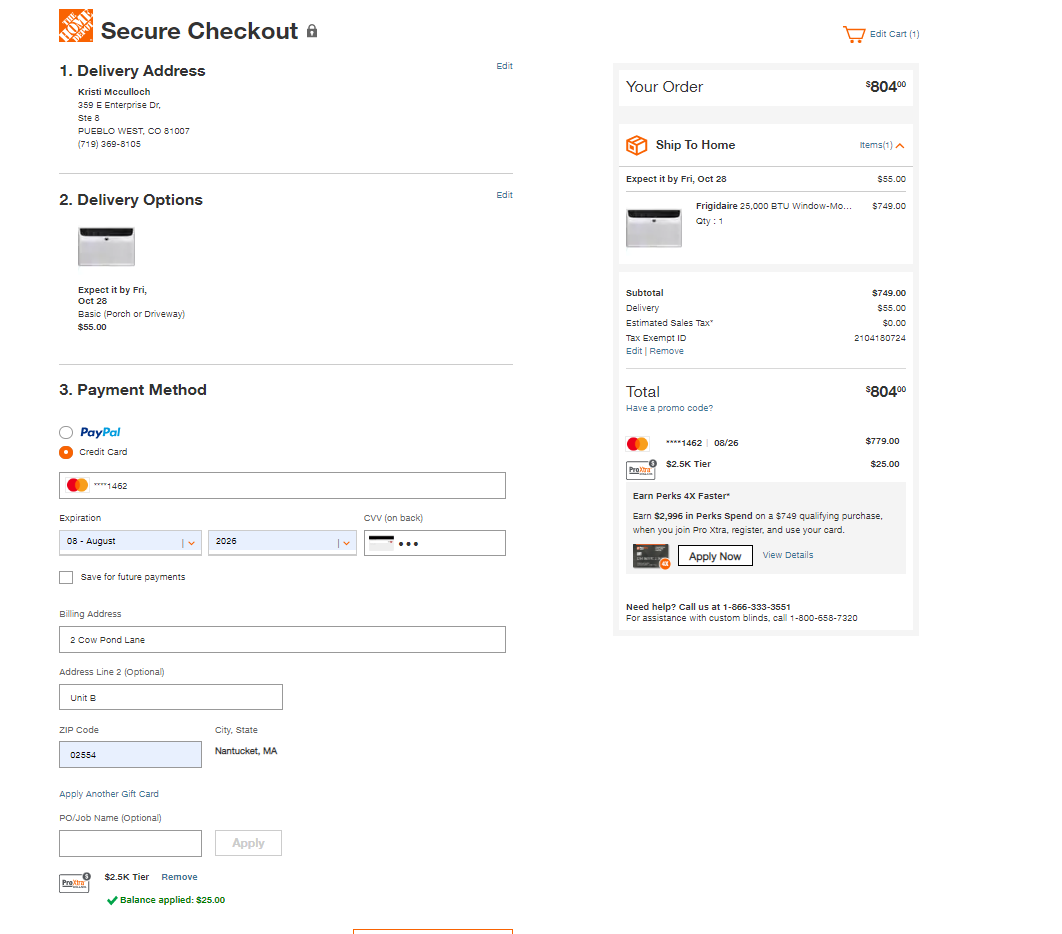Click the Home Depot logo
Image resolution: width=1062 pixels, height=934 pixels.
(x=76, y=26)
